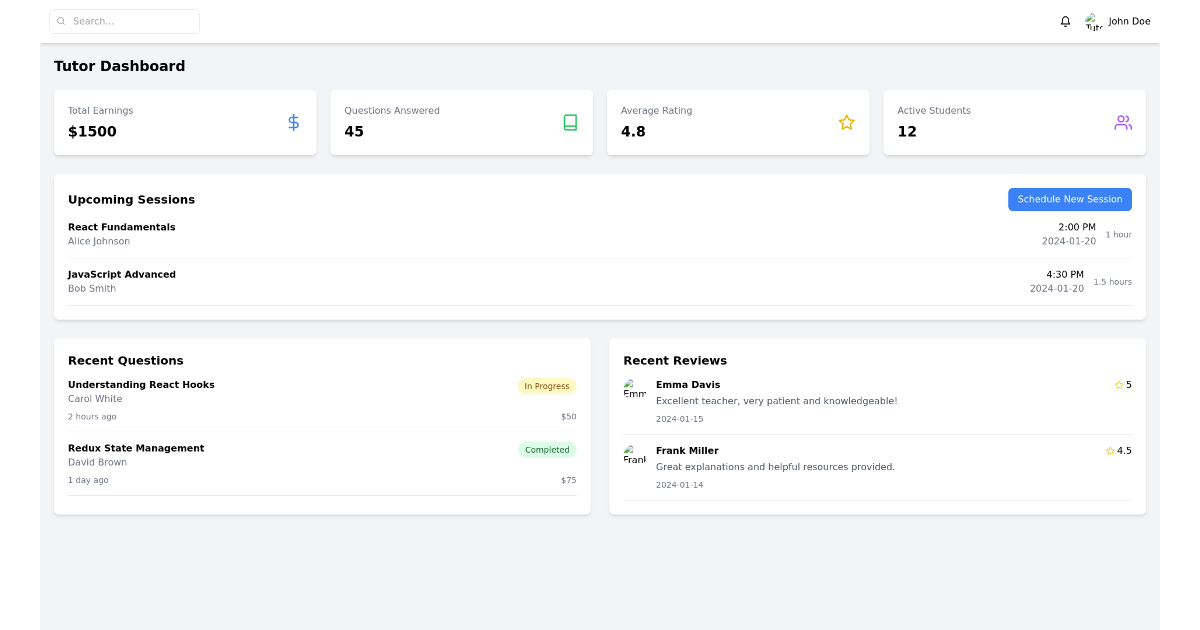Switch to the Recent Questions section header
Viewport: 1200px width, 630px height.
click(x=125, y=360)
